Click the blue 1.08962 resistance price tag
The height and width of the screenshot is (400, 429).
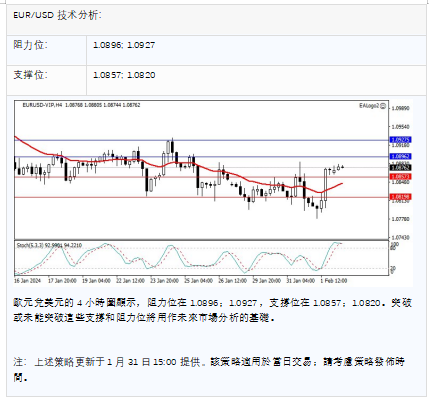tap(400, 156)
